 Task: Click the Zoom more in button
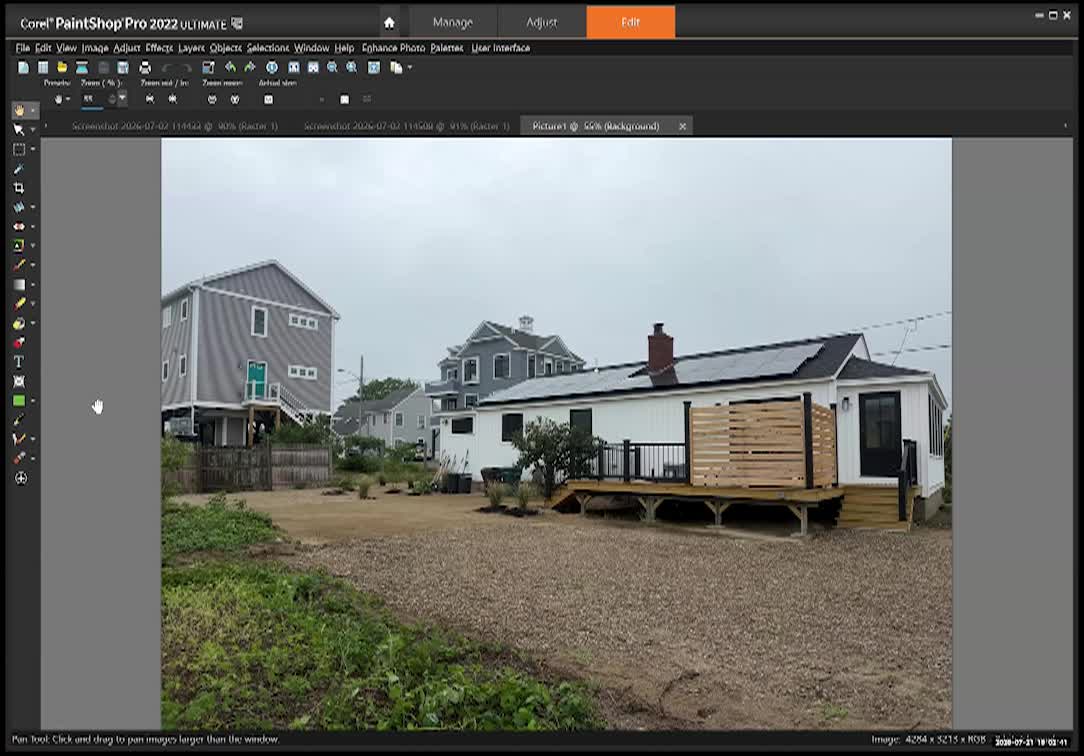(235, 100)
